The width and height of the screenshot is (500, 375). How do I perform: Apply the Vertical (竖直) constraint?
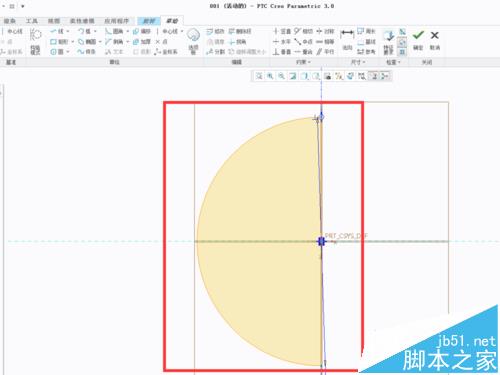[282, 31]
